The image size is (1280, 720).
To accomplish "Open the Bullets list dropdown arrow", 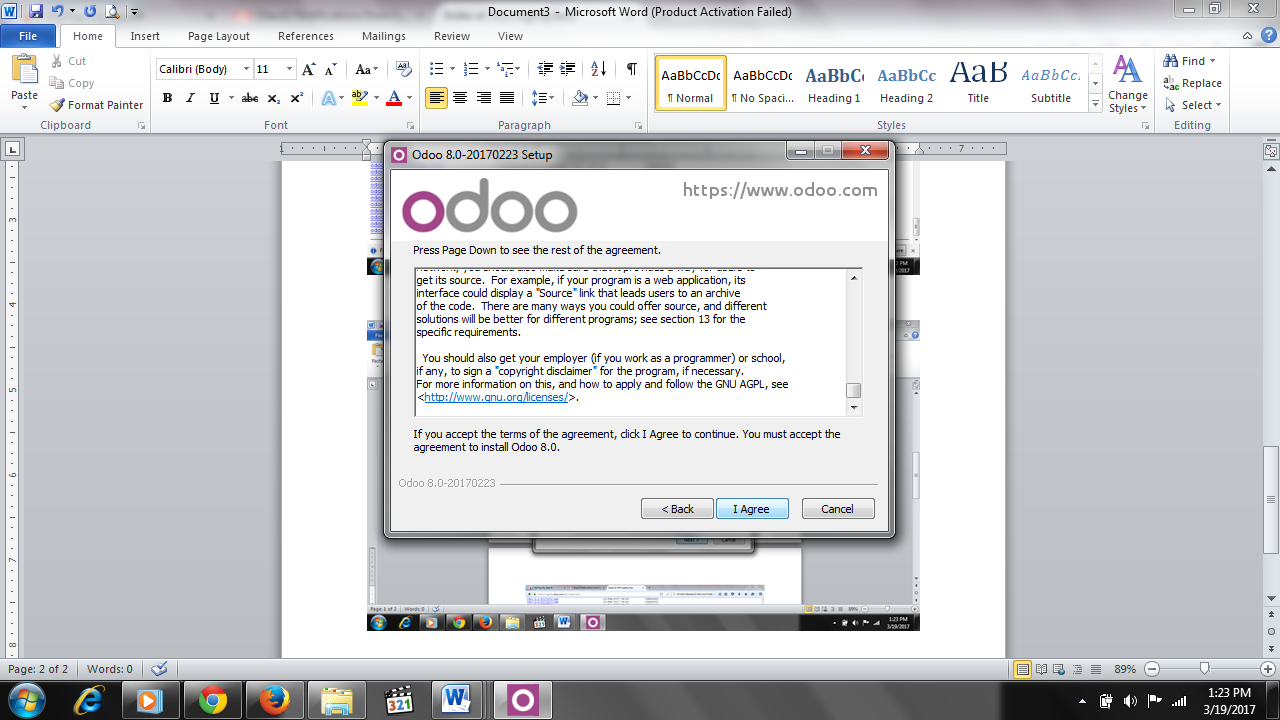I will [452, 69].
